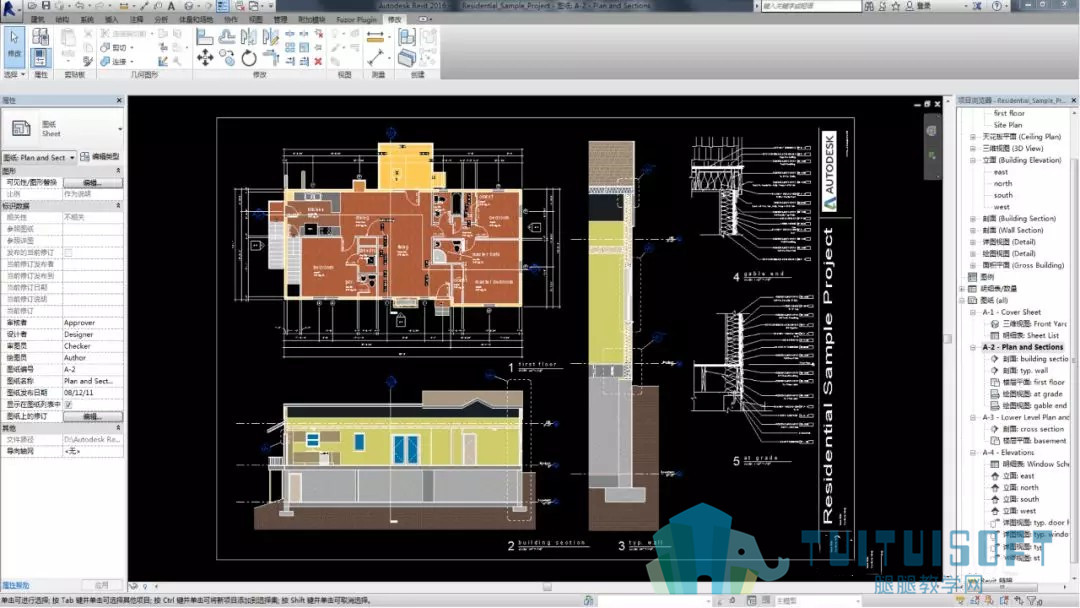
Task: Save the project from Quick Access toolbar
Action: coord(46,6)
